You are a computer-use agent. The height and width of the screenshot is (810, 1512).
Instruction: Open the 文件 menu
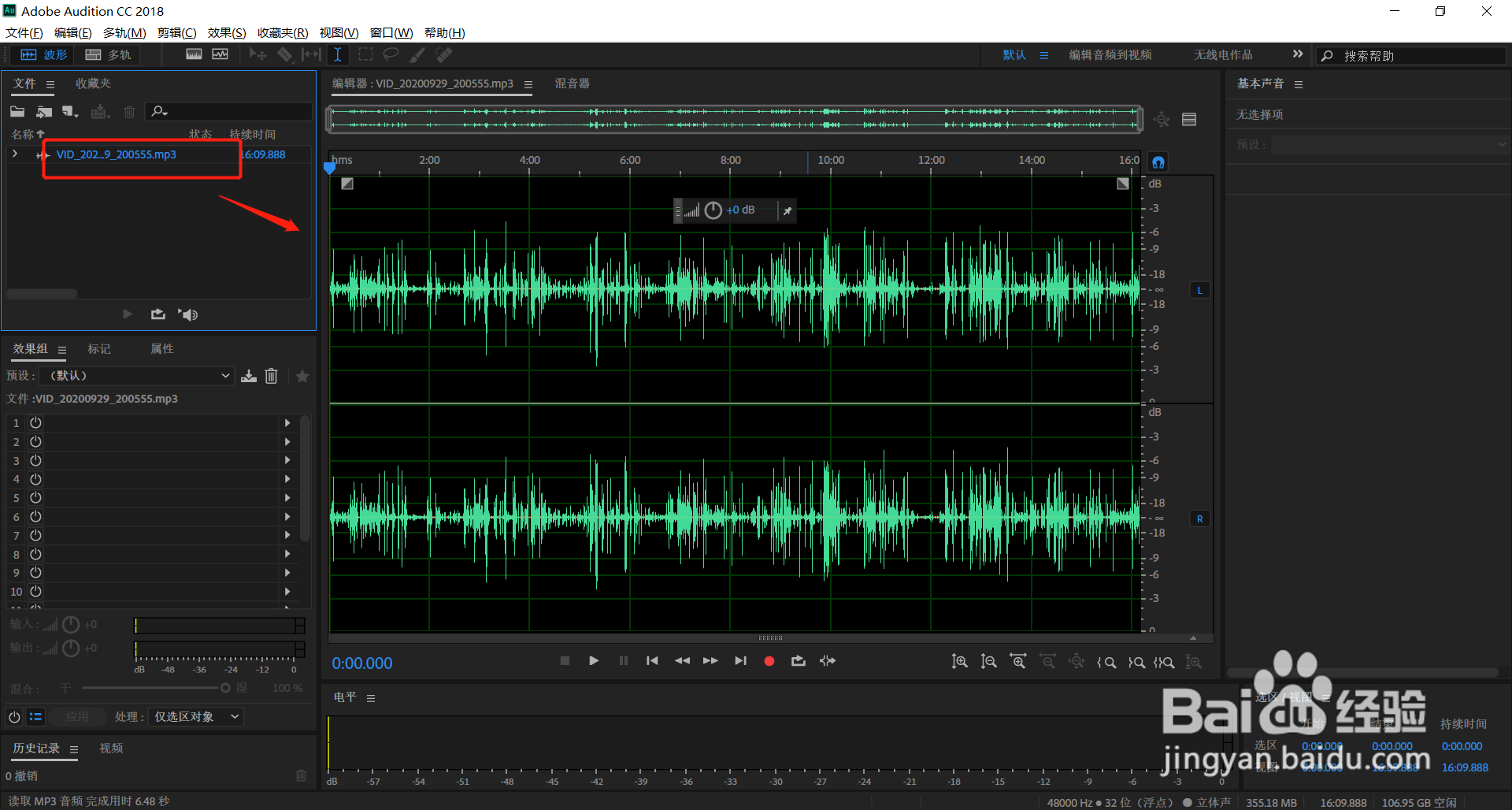click(24, 33)
